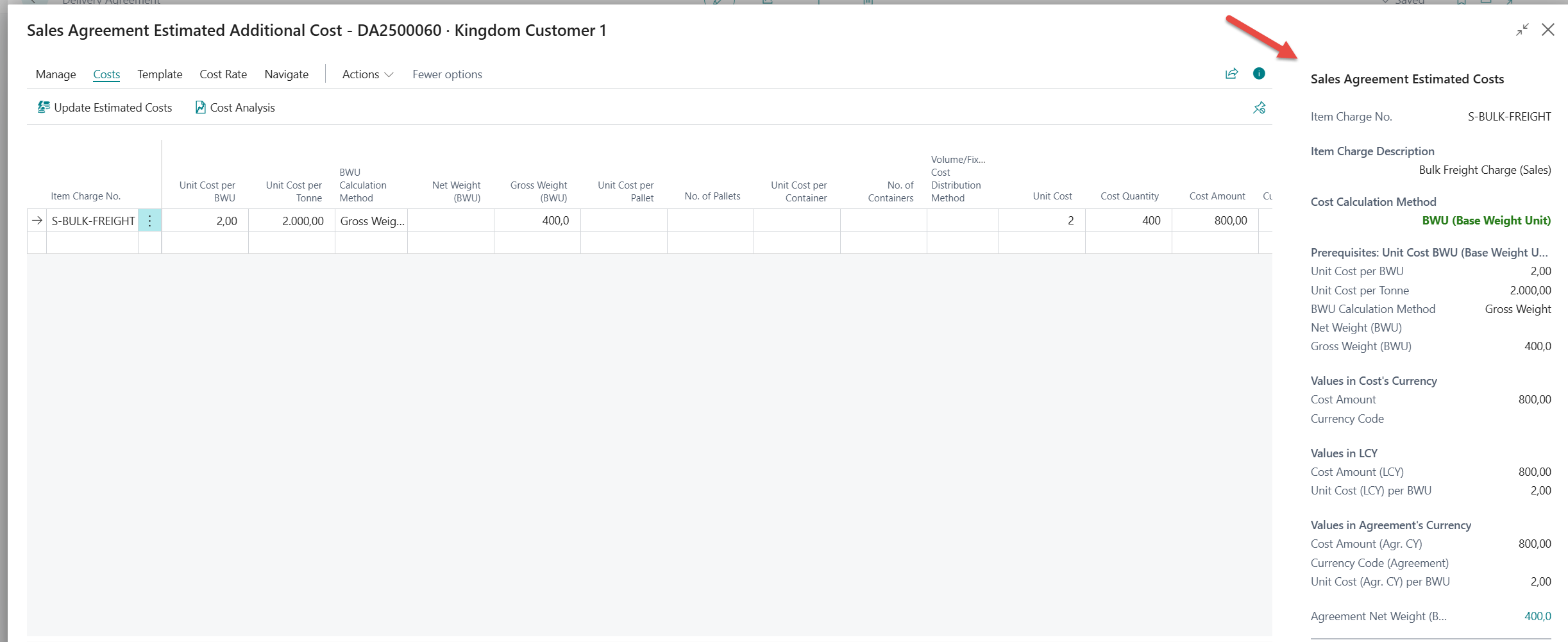1568x642 pixels.
Task: Click Agreement Net Weight value 400,0 link
Action: coord(1537,616)
